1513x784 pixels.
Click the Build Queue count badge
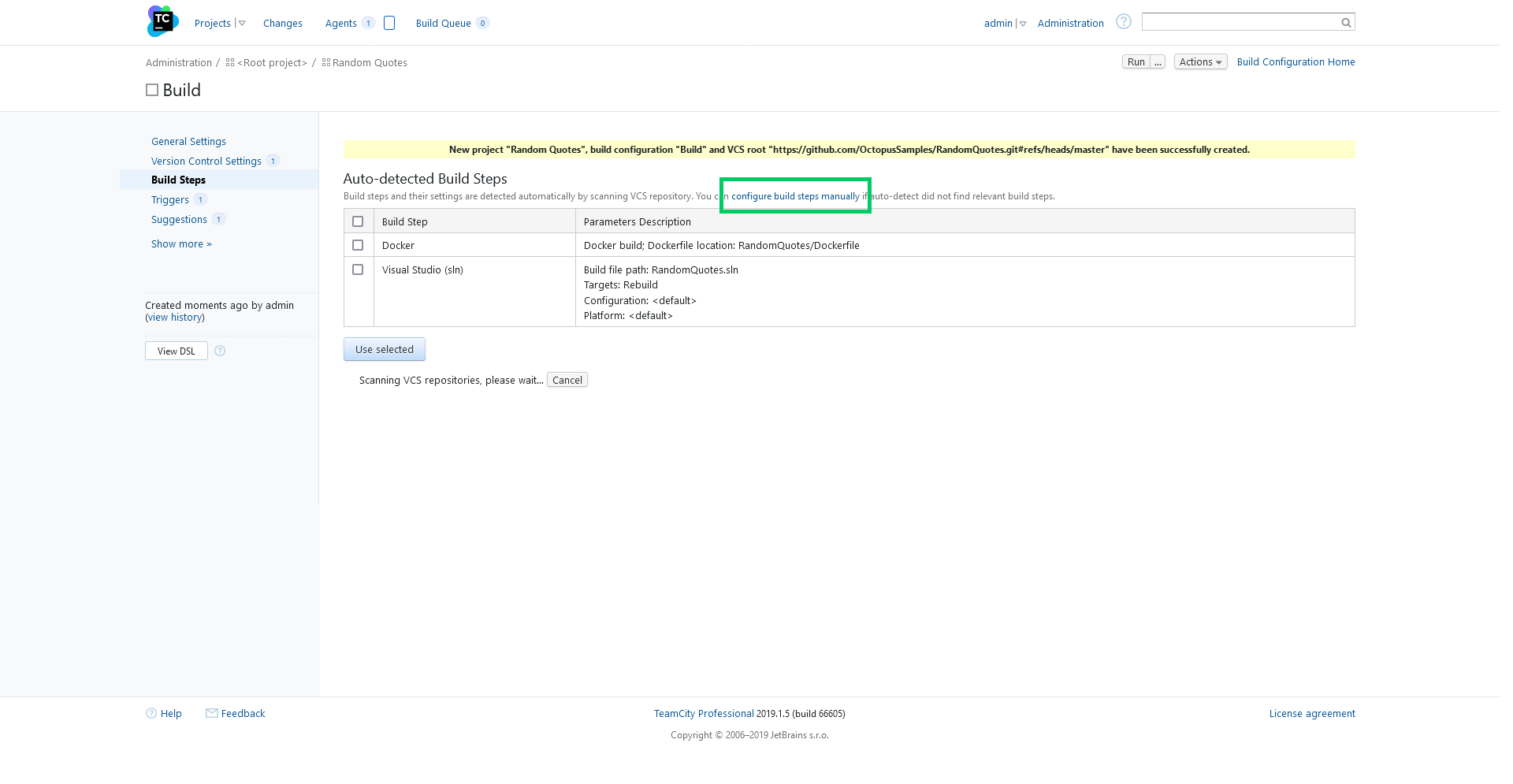point(482,23)
